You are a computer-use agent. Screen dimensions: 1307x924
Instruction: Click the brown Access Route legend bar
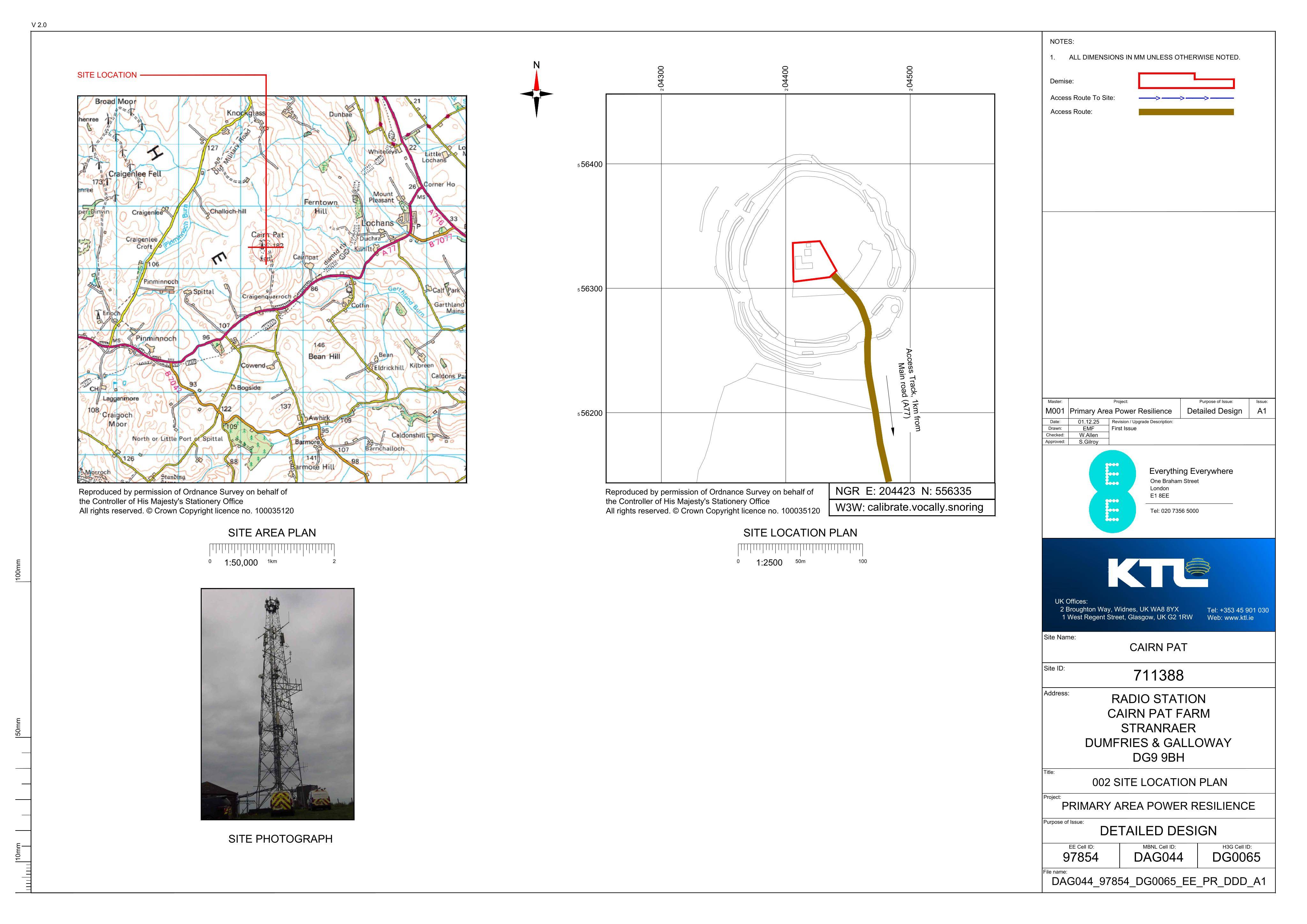point(1186,112)
